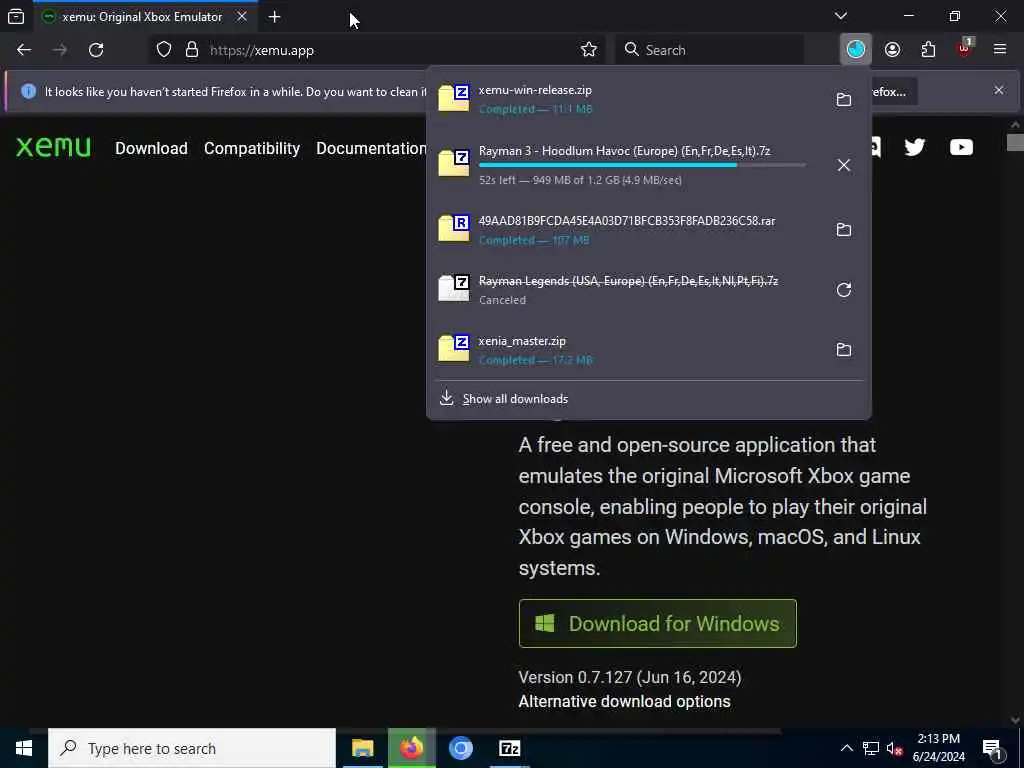The height and width of the screenshot is (768, 1024).
Task: Go back to previous page
Action: click(24, 50)
